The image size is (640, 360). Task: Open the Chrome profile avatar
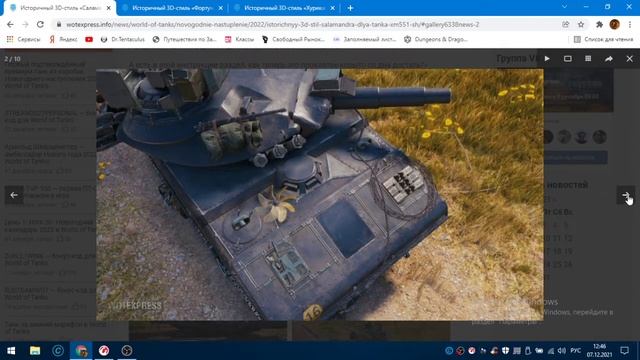tap(614, 24)
